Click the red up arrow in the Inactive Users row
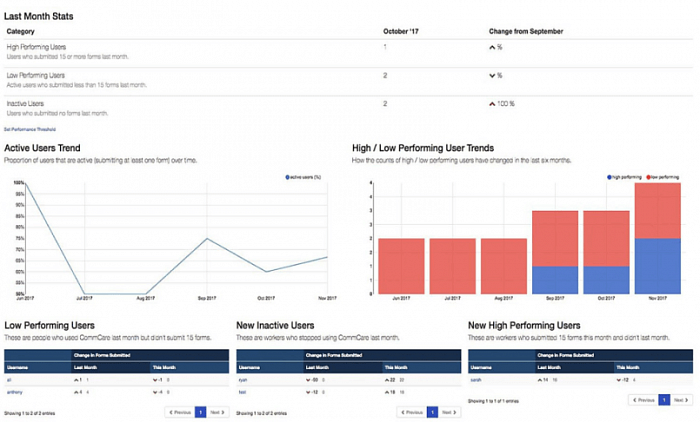700x422 pixels. tap(492, 103)
